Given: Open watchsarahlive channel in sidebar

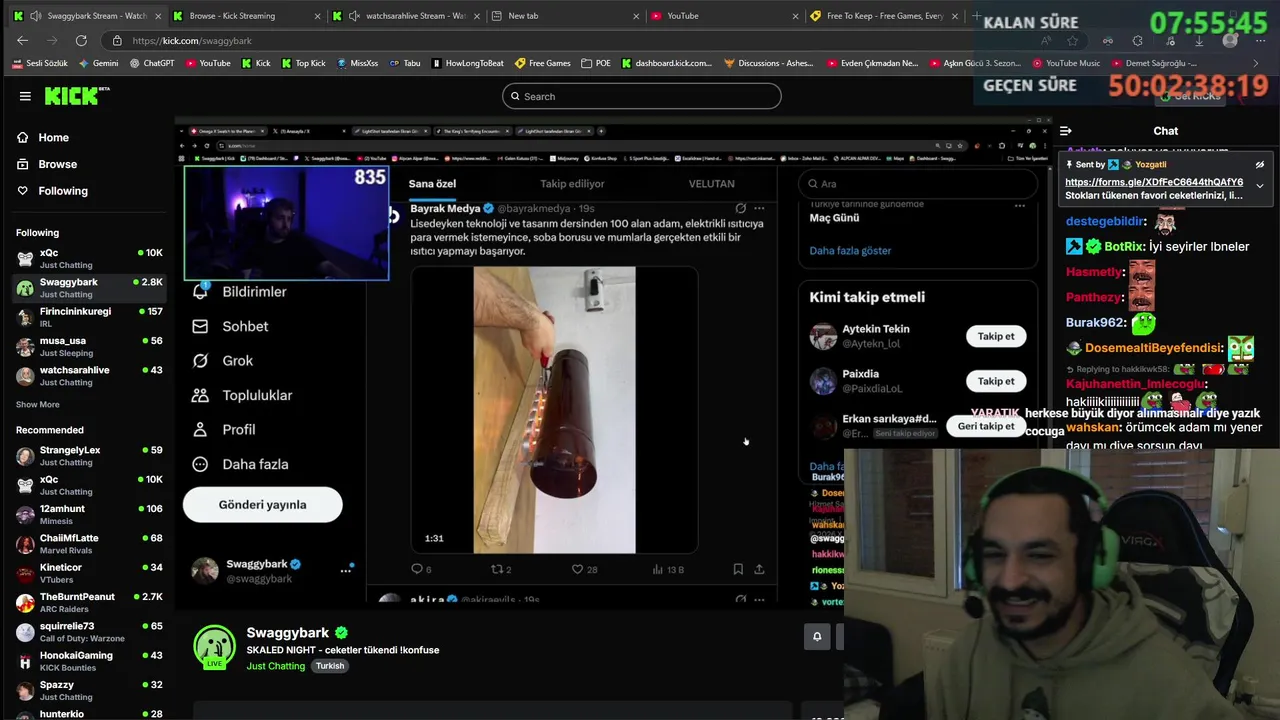Looking at the screenshot, I should pyautogui.click(x=89, y=376).
